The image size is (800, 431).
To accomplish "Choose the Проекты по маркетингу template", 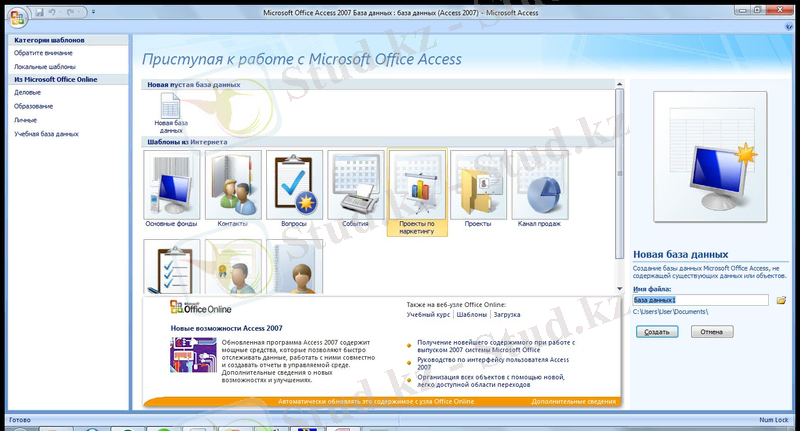I will (x=417, y=192).
